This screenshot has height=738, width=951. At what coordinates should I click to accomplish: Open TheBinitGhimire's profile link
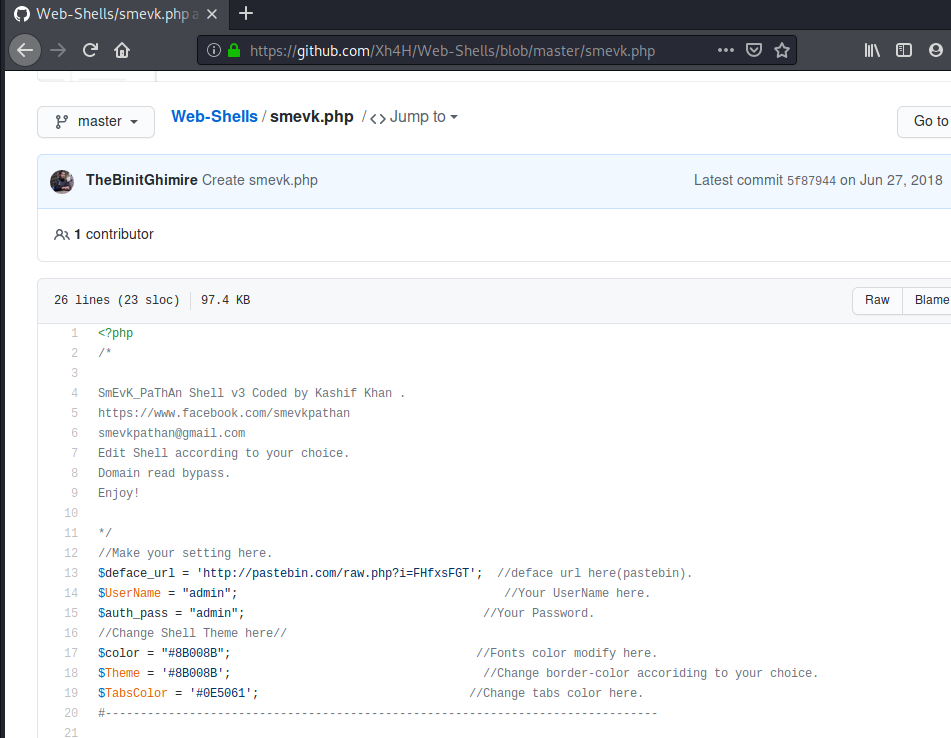[141, 180]
